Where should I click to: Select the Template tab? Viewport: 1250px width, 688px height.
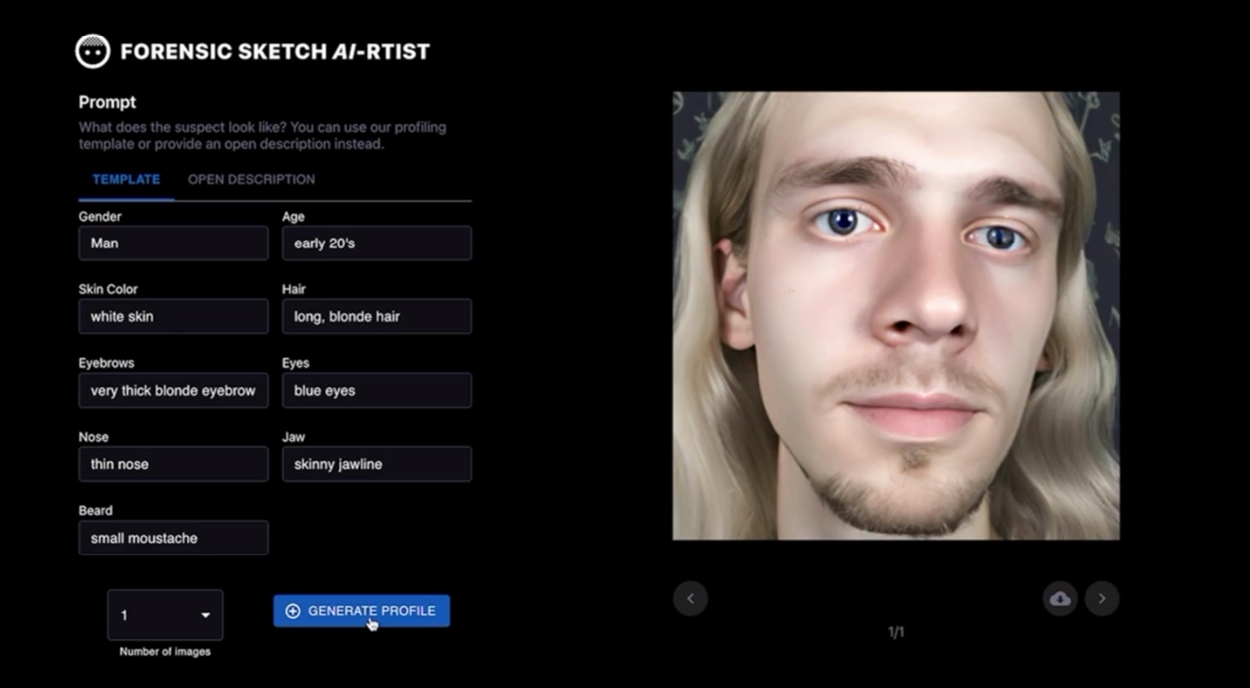coord(125,179)
